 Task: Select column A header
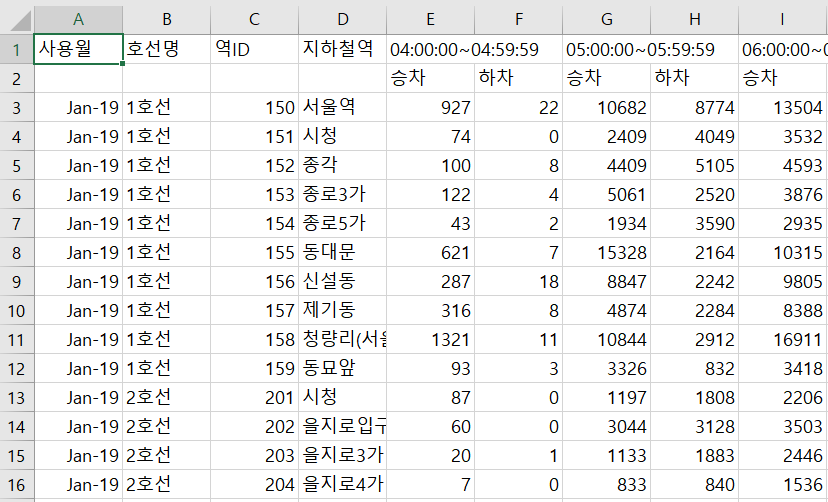pos(78,20)
